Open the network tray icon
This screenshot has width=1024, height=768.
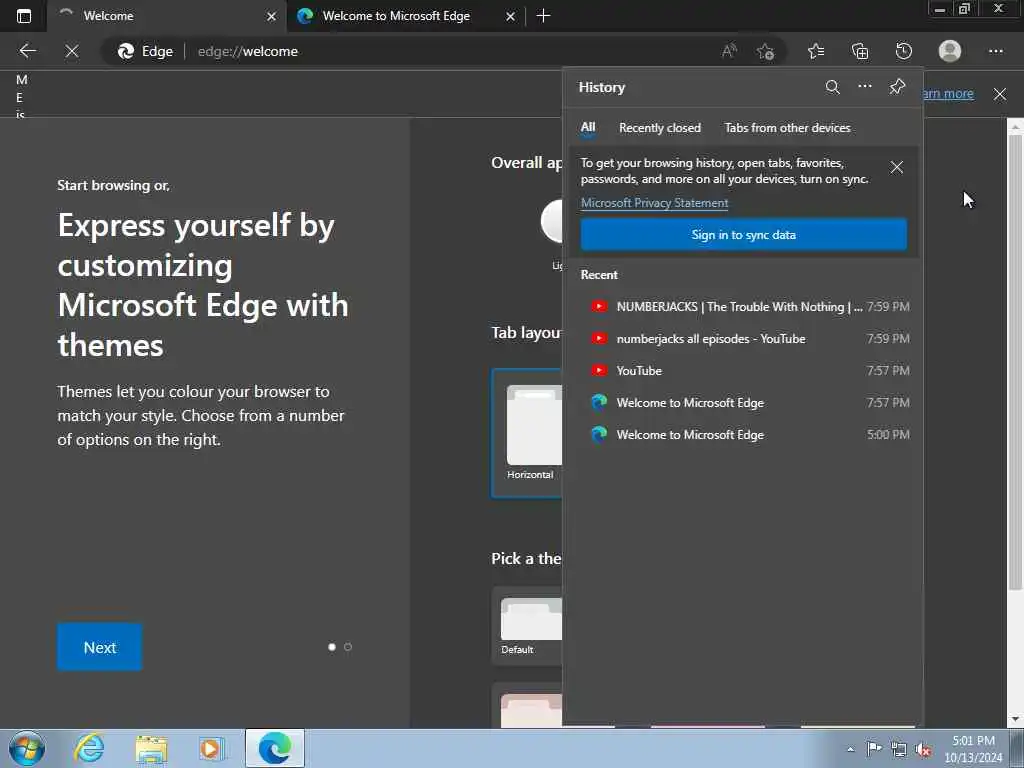coord(899,749)
